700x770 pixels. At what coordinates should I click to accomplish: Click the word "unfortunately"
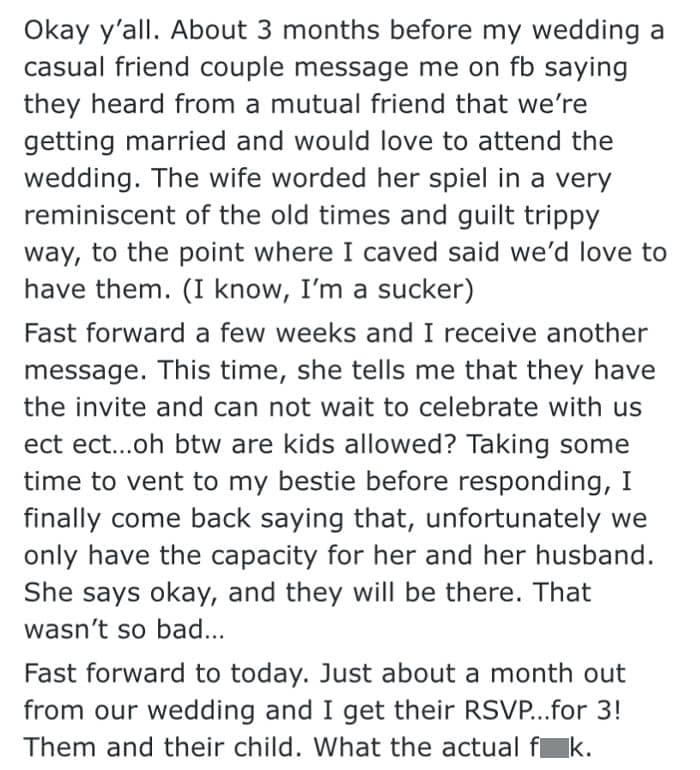pos(513,519)
